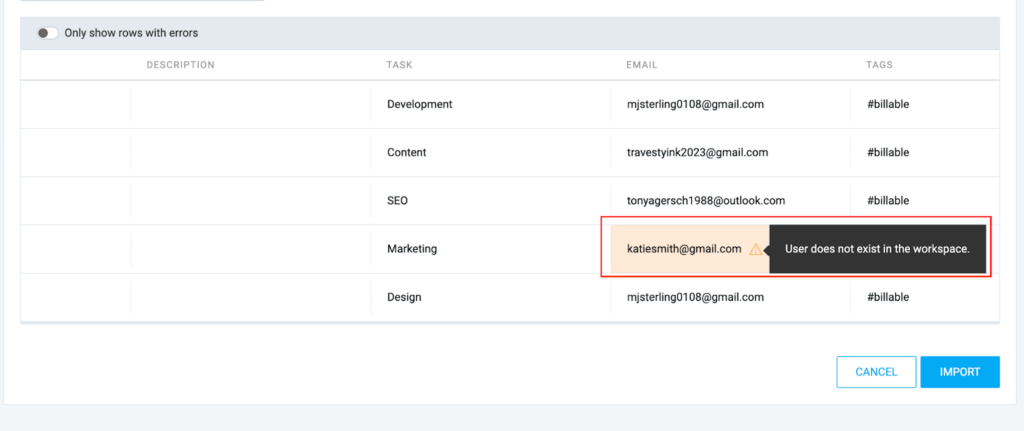Click the warning triangle icon beside katiesmith@gmail.com

pyautogui.click(x=755, y=249)
